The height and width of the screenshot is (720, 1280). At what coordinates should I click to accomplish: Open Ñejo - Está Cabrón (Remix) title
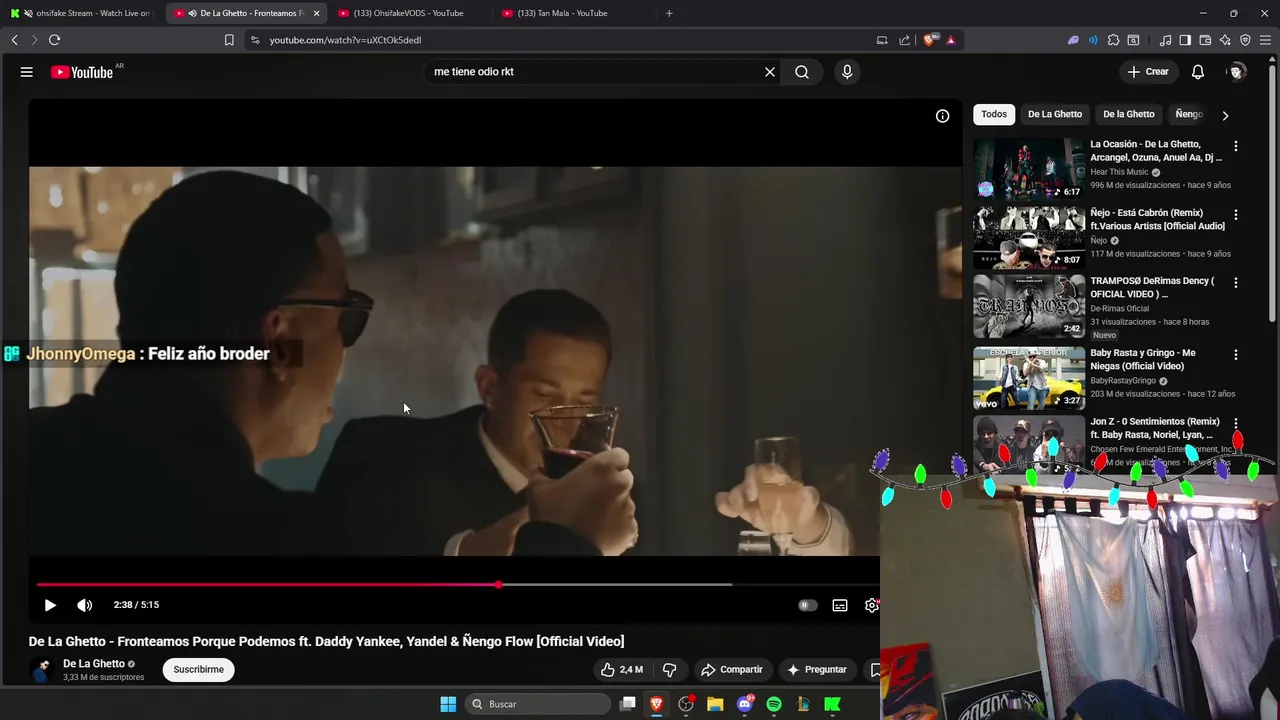point(1157,219)
